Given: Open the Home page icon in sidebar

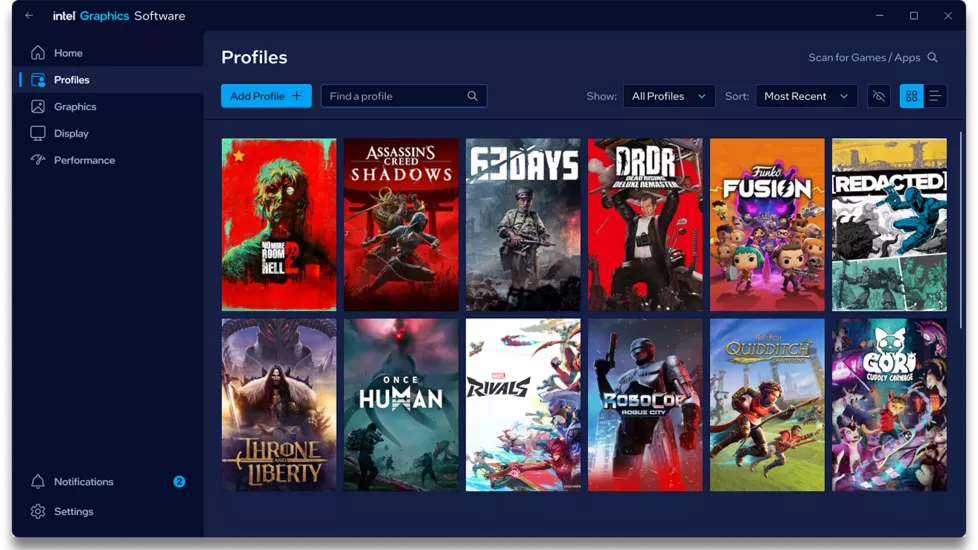Looking at the screenshot, I should click(x=38, y=53).
